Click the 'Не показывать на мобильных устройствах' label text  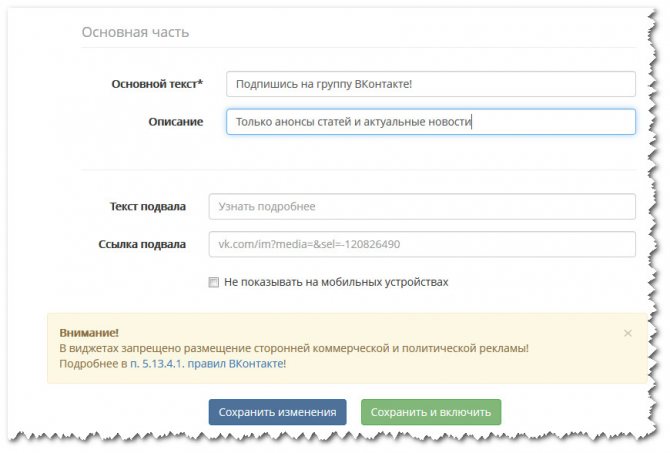pos(336,282)
